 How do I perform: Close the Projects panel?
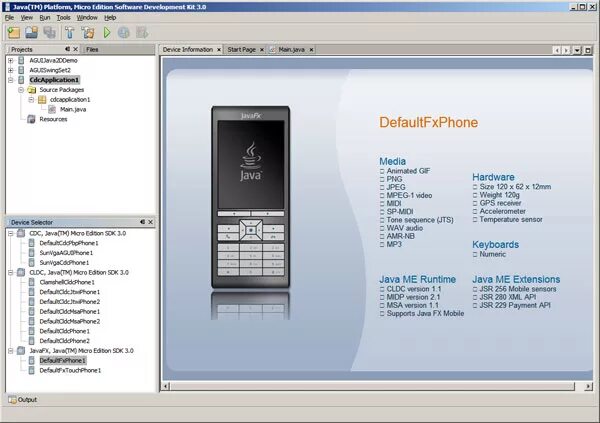pos(75,49)
